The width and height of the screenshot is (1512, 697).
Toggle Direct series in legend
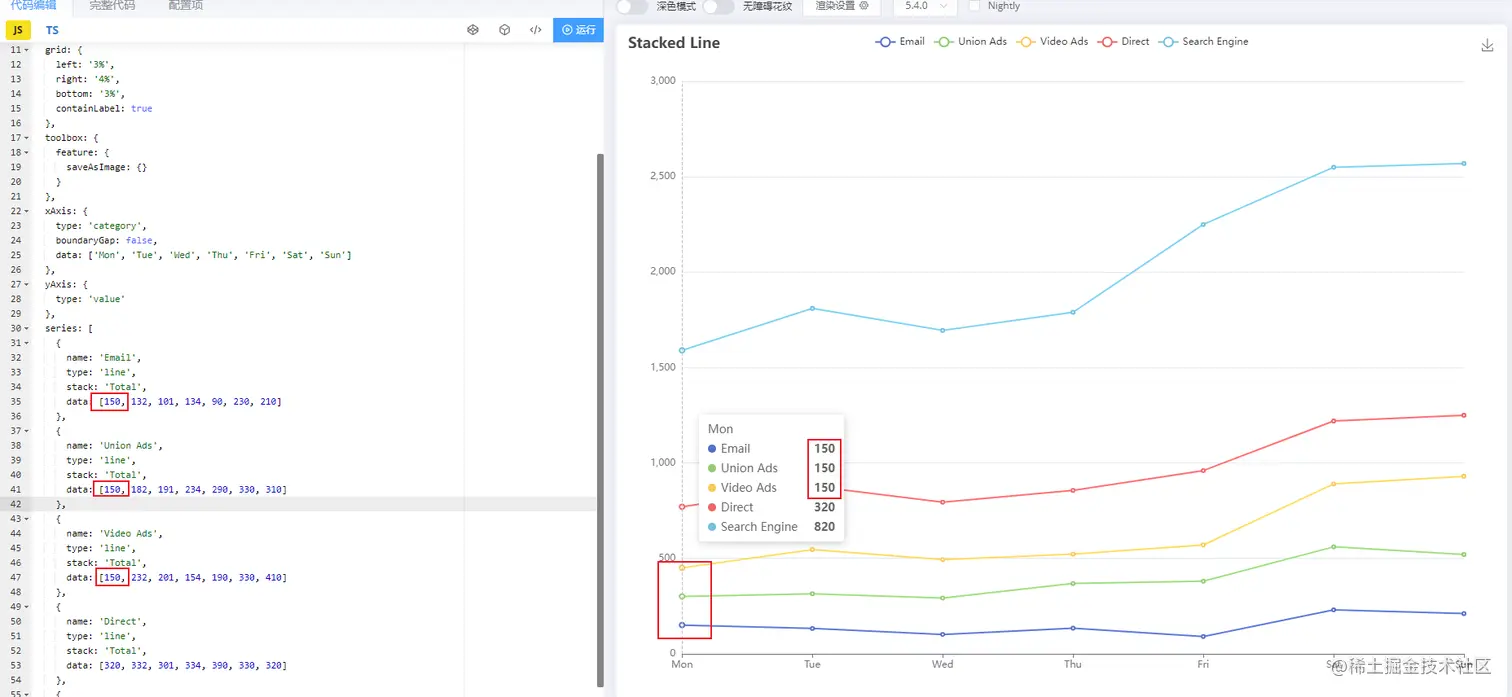(x=1123, y=42)
